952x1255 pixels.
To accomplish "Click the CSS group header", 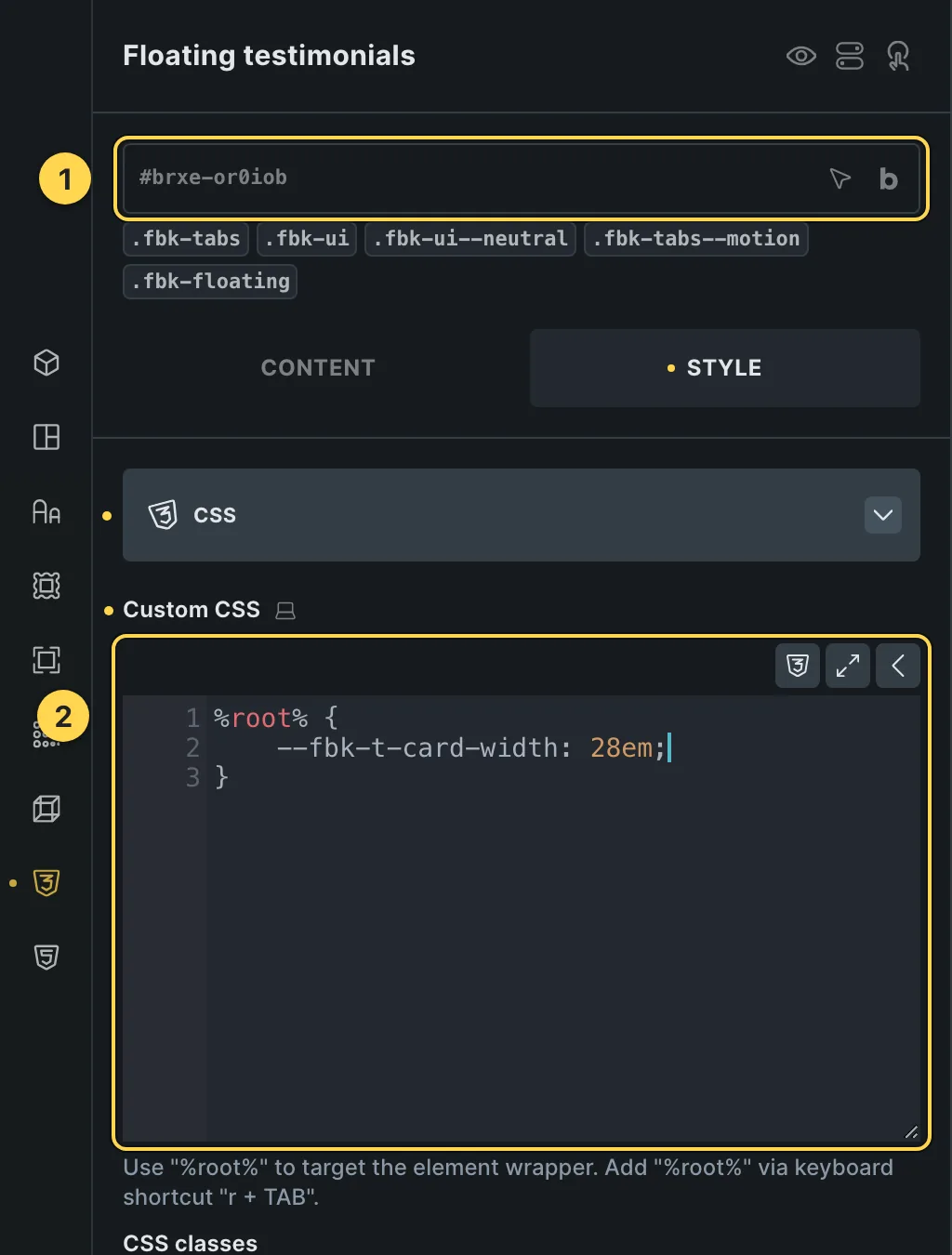I will (x=522, y=515).
